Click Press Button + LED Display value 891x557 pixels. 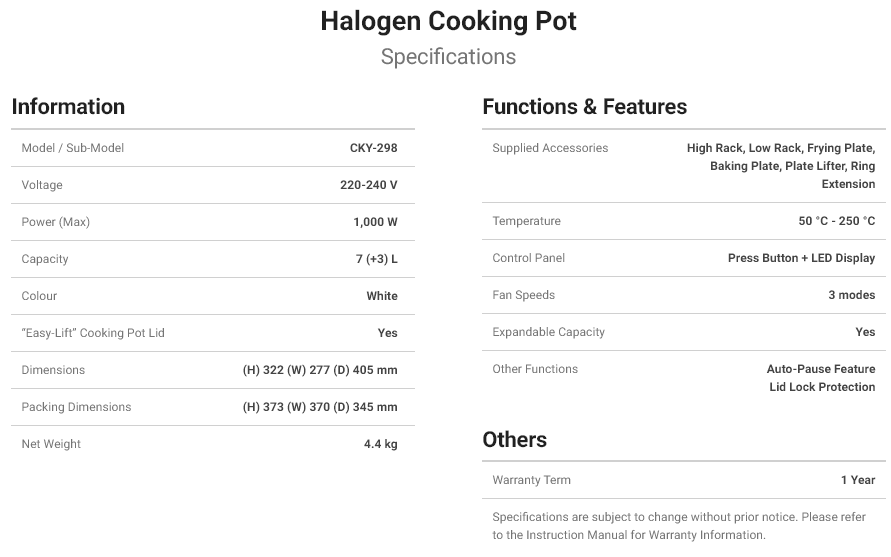pos(801,258)
